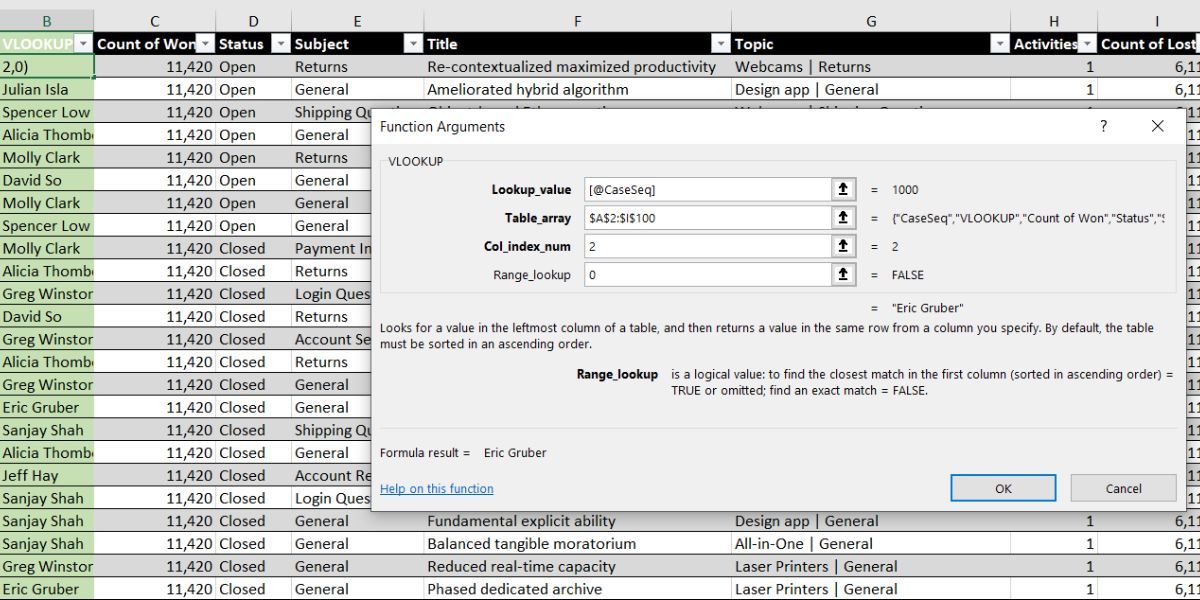Select column D header
Screen dimensions: 1200x600
click(253, 21)
